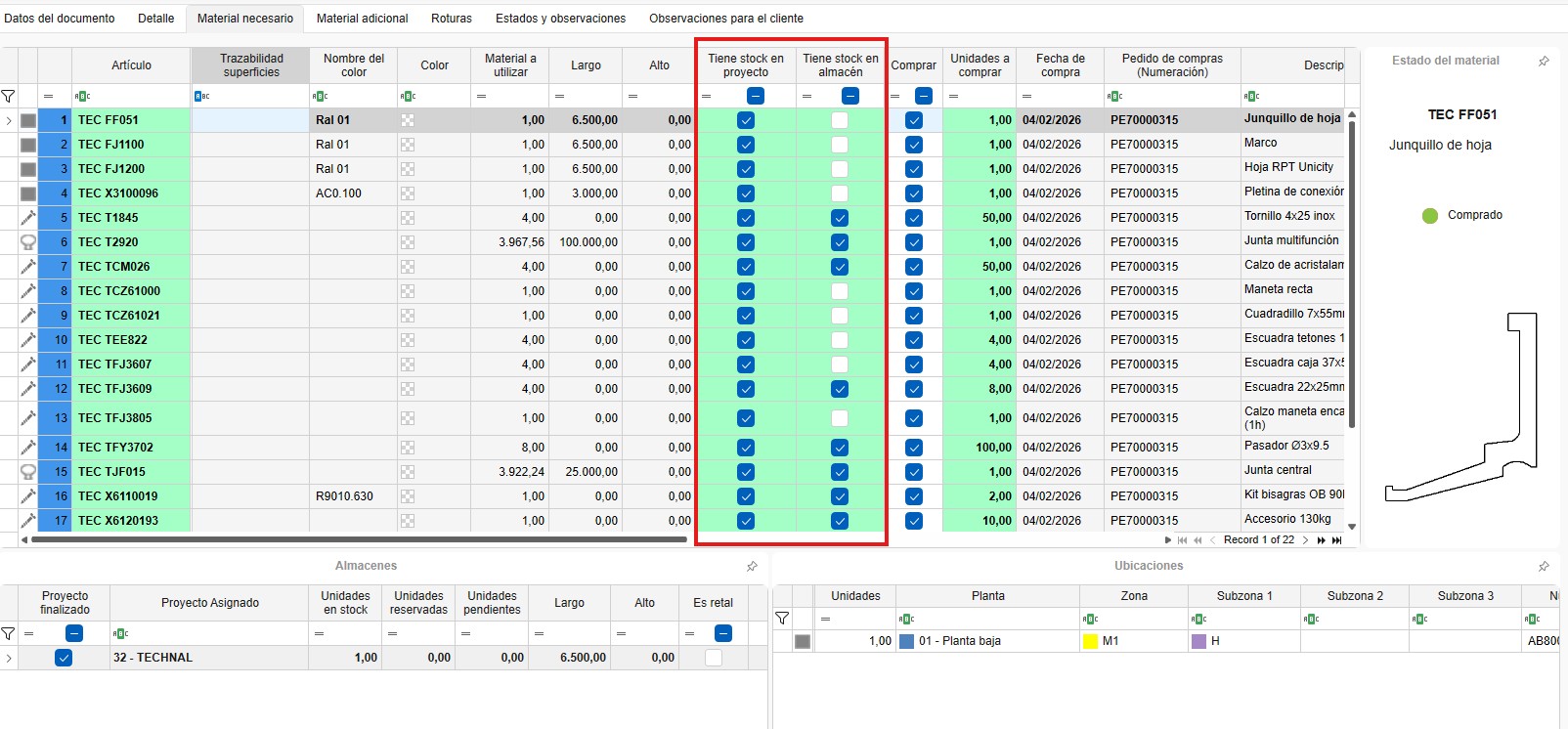Click the blue Planta baja color swatch
This screenshot has width=1568, height=729.
click(906, 642)
